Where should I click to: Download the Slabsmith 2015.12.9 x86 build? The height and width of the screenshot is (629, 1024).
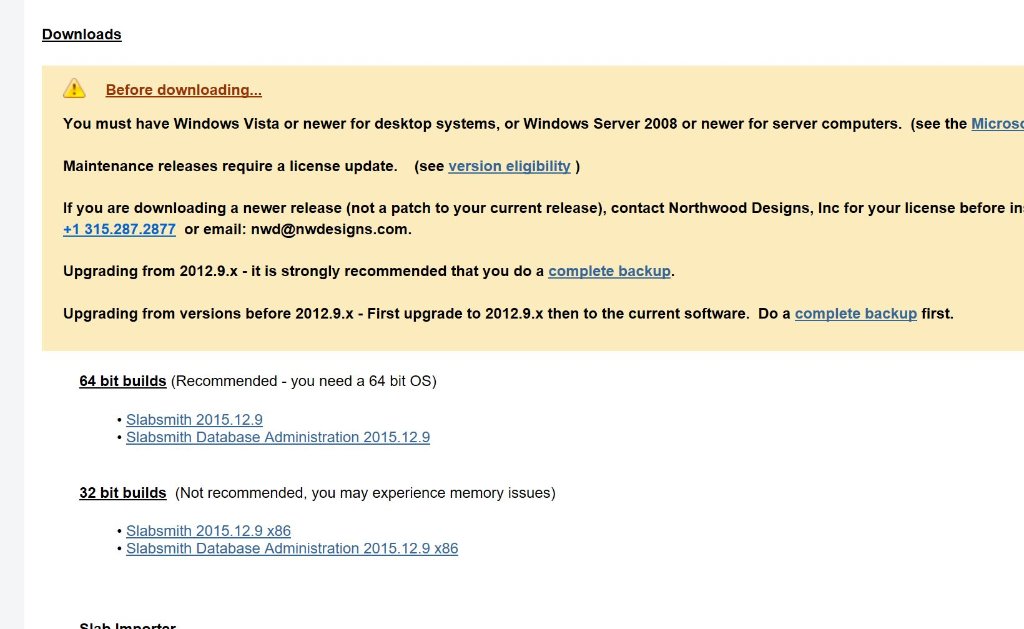(208, 531)
